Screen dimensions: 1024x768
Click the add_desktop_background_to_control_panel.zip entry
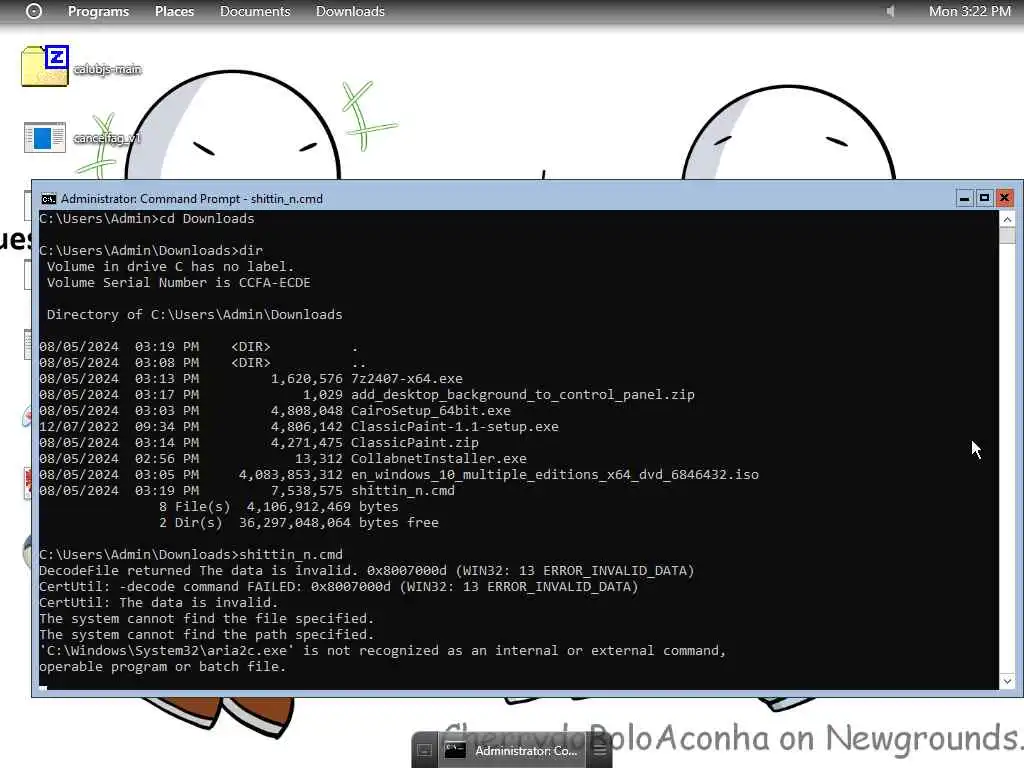(522, 394)
